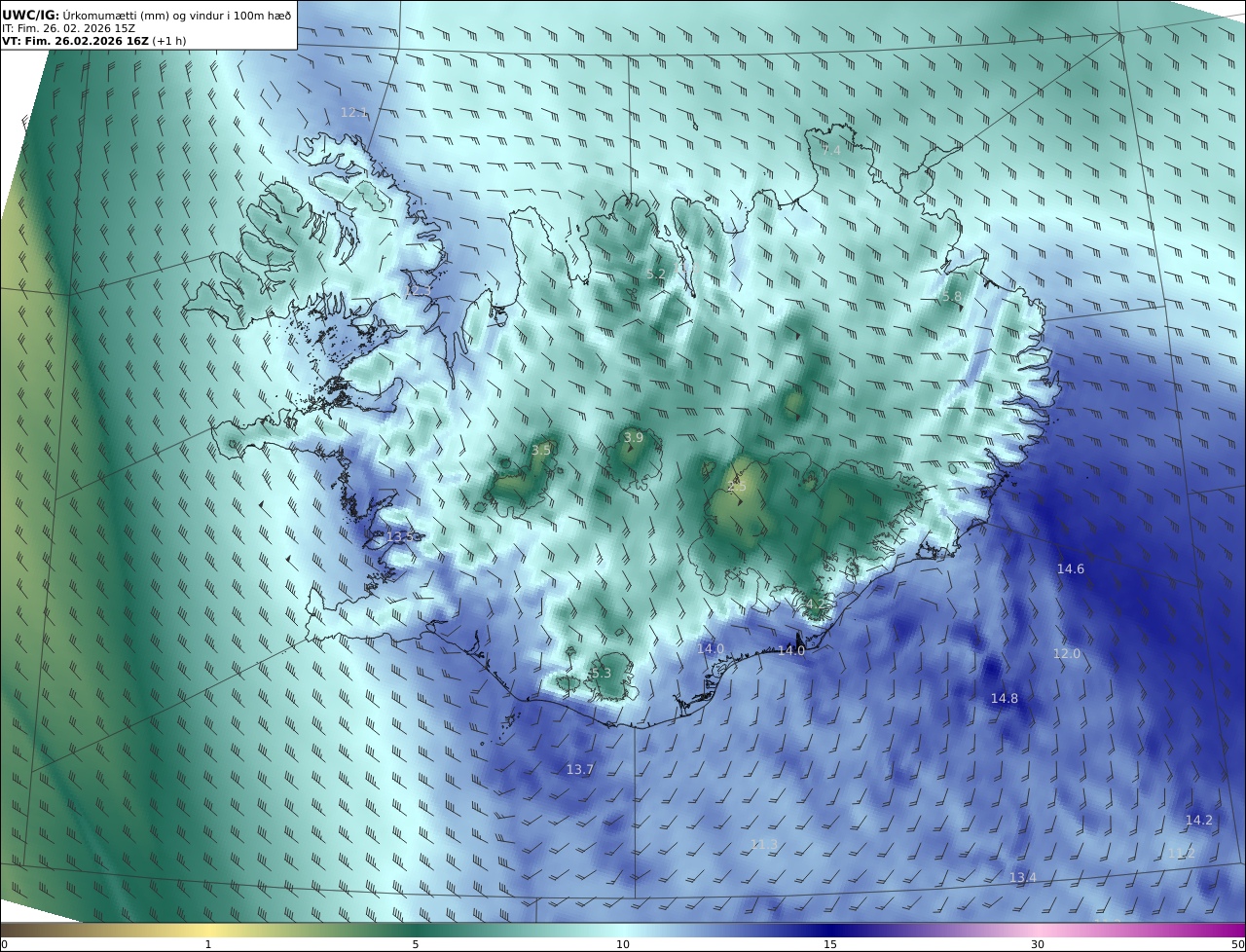The width and height of the screenshot is (1246, 952).
Task: Click the colorbar tick label 15
Action: tap(830, 944)
